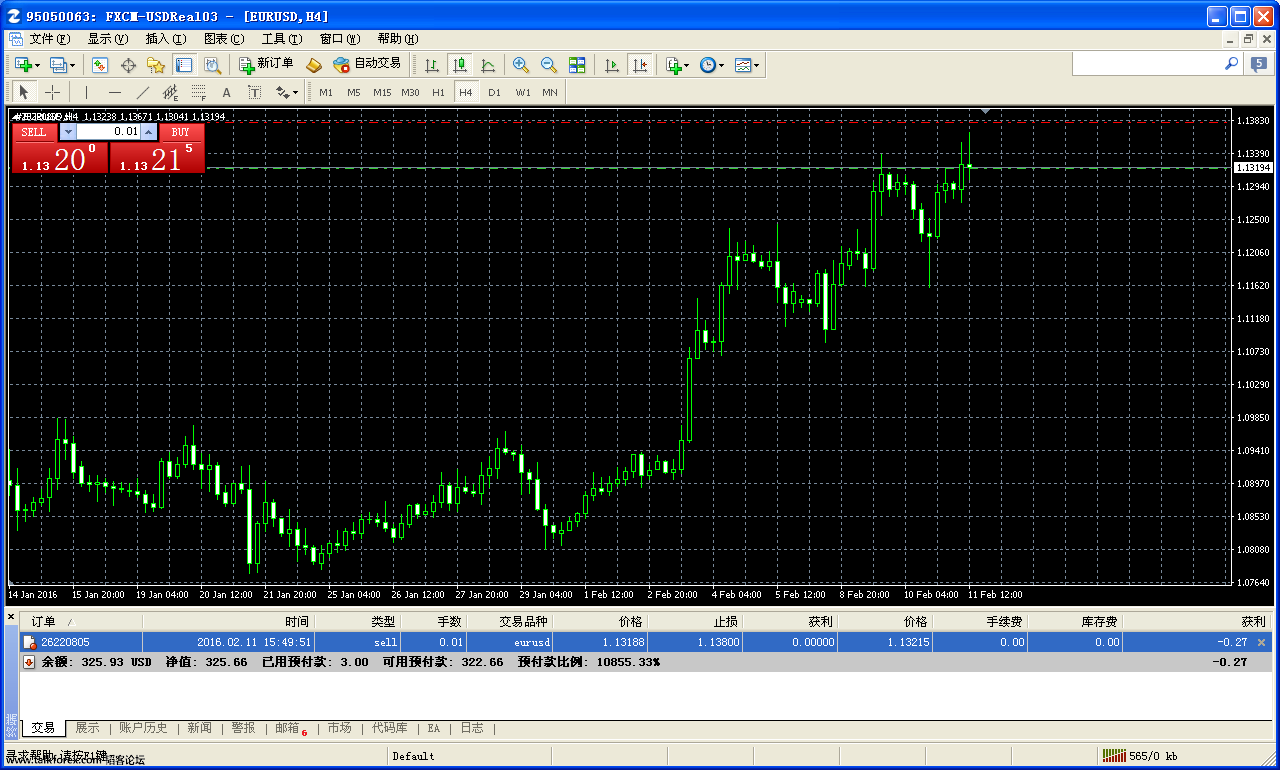
Task: Switch to candlestick chart display
Action: tap(460, 65)
